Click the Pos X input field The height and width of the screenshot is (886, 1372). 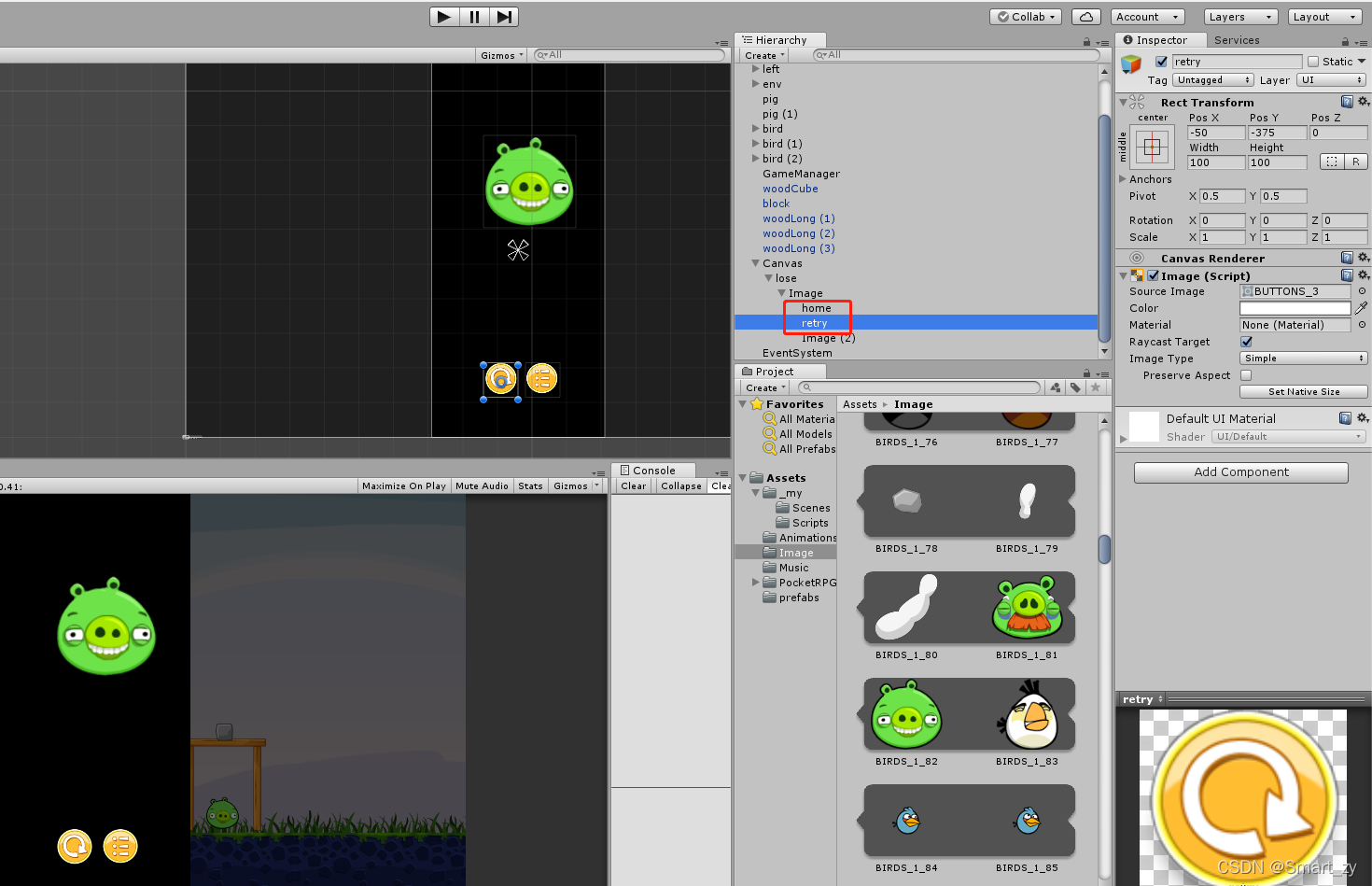[x=1216, y=133]
